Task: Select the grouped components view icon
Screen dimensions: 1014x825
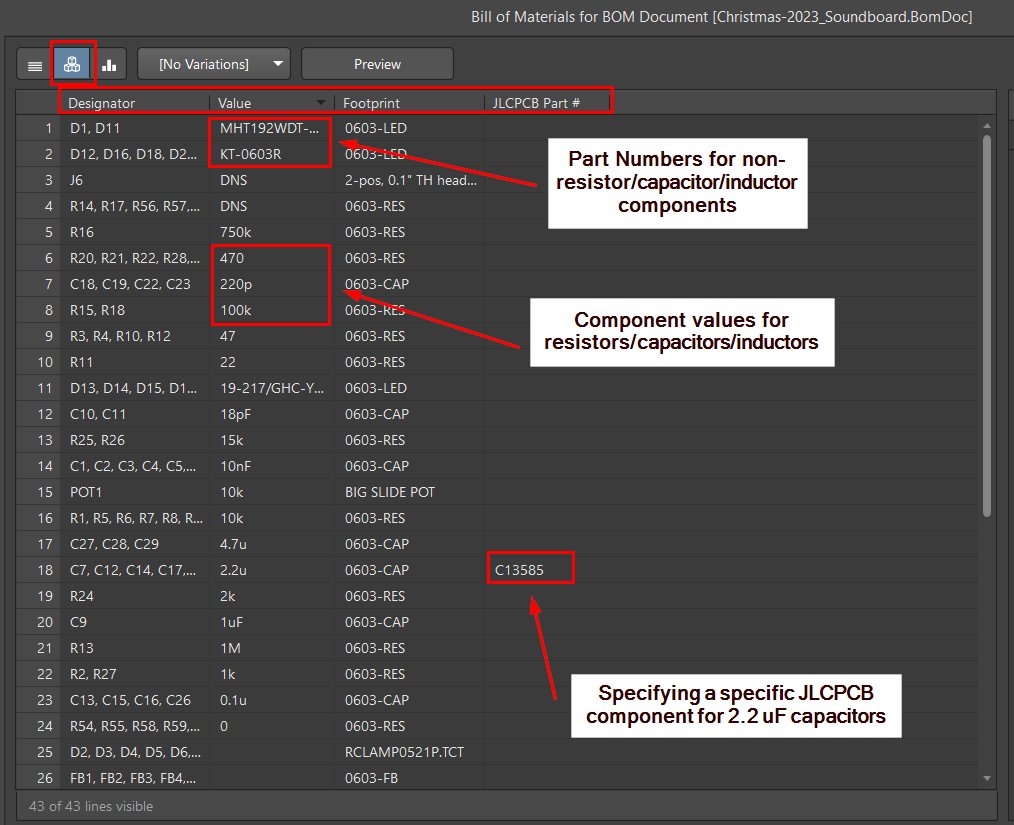Action: point(72,65)
